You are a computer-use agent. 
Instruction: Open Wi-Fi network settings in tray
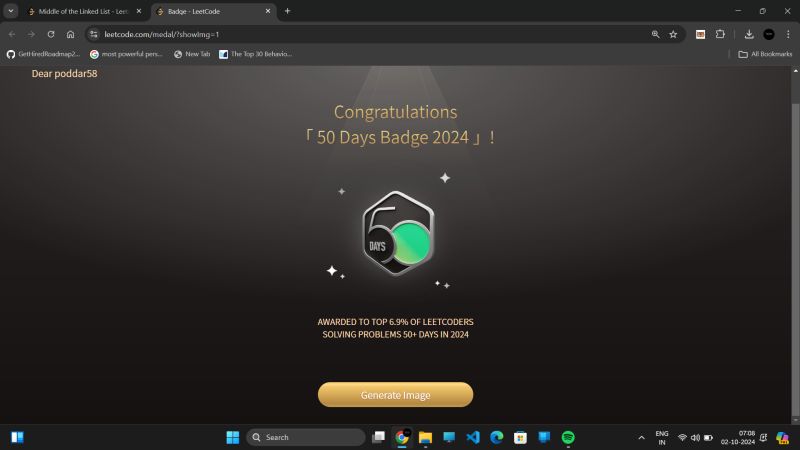click(682, 437)
